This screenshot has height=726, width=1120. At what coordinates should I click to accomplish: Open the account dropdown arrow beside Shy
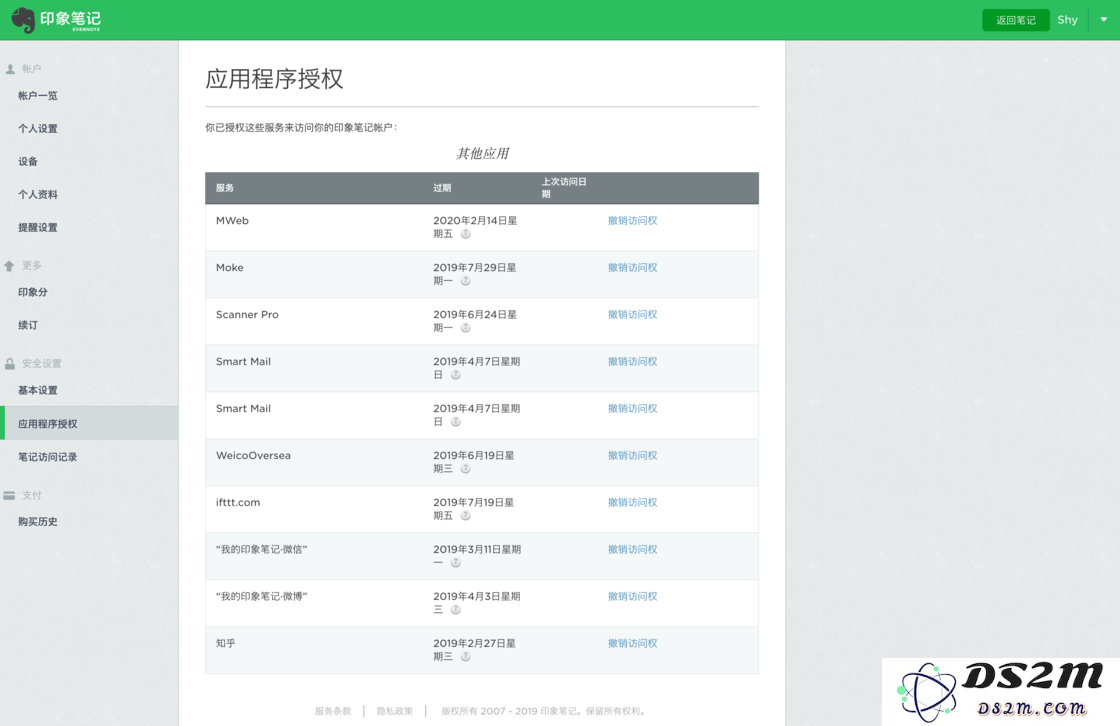click(x=1104, y=20)
